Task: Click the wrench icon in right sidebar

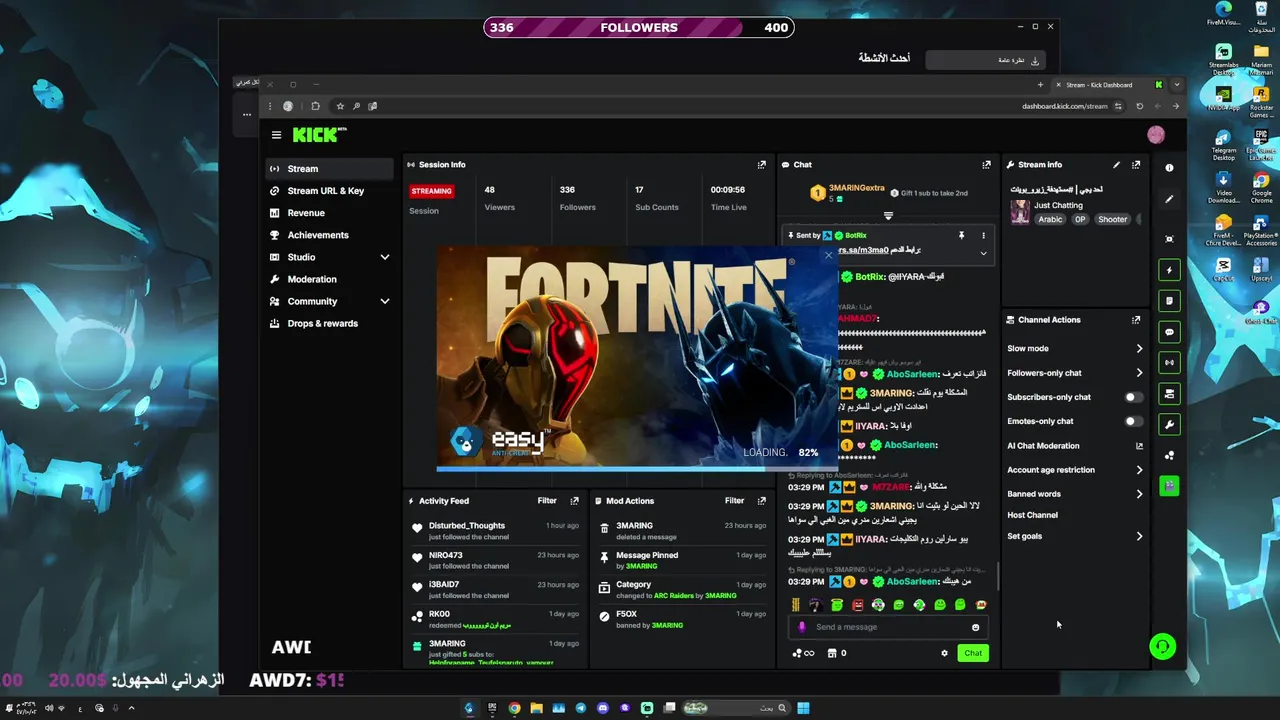Action: click(x=1169, y=425)
